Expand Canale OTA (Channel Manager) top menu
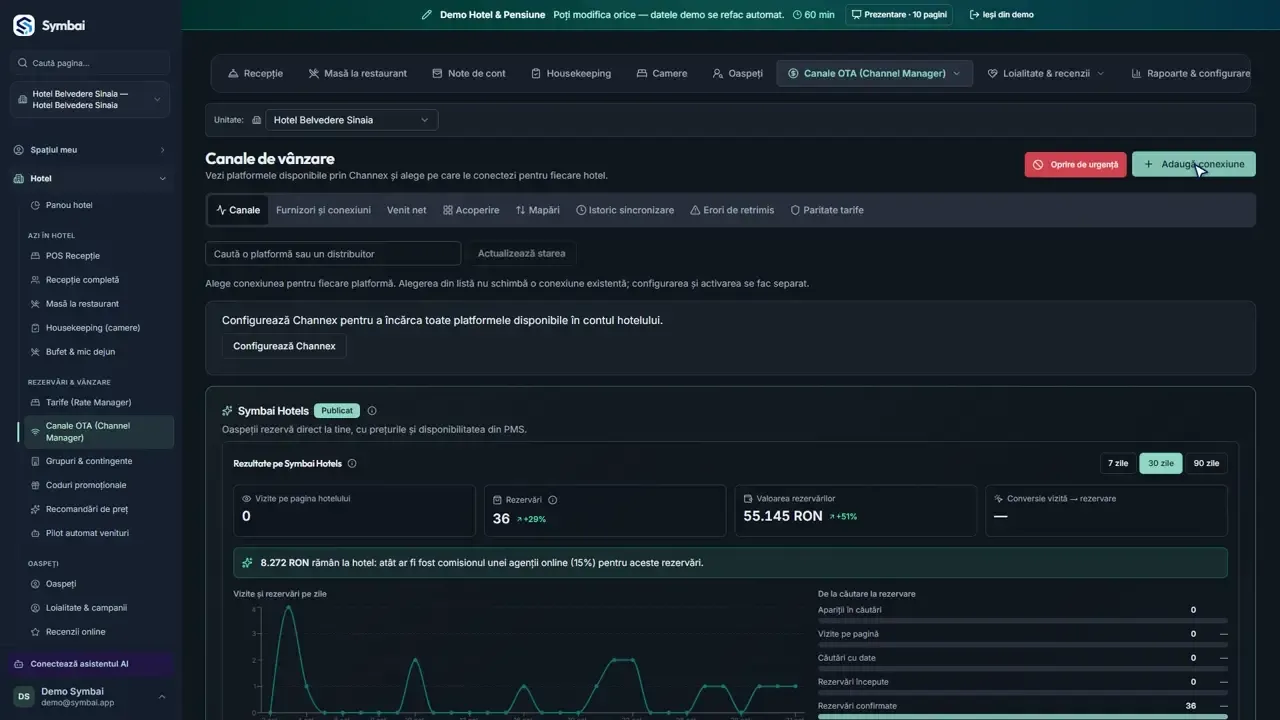The image size is (1280, 720). click(875, 73)
